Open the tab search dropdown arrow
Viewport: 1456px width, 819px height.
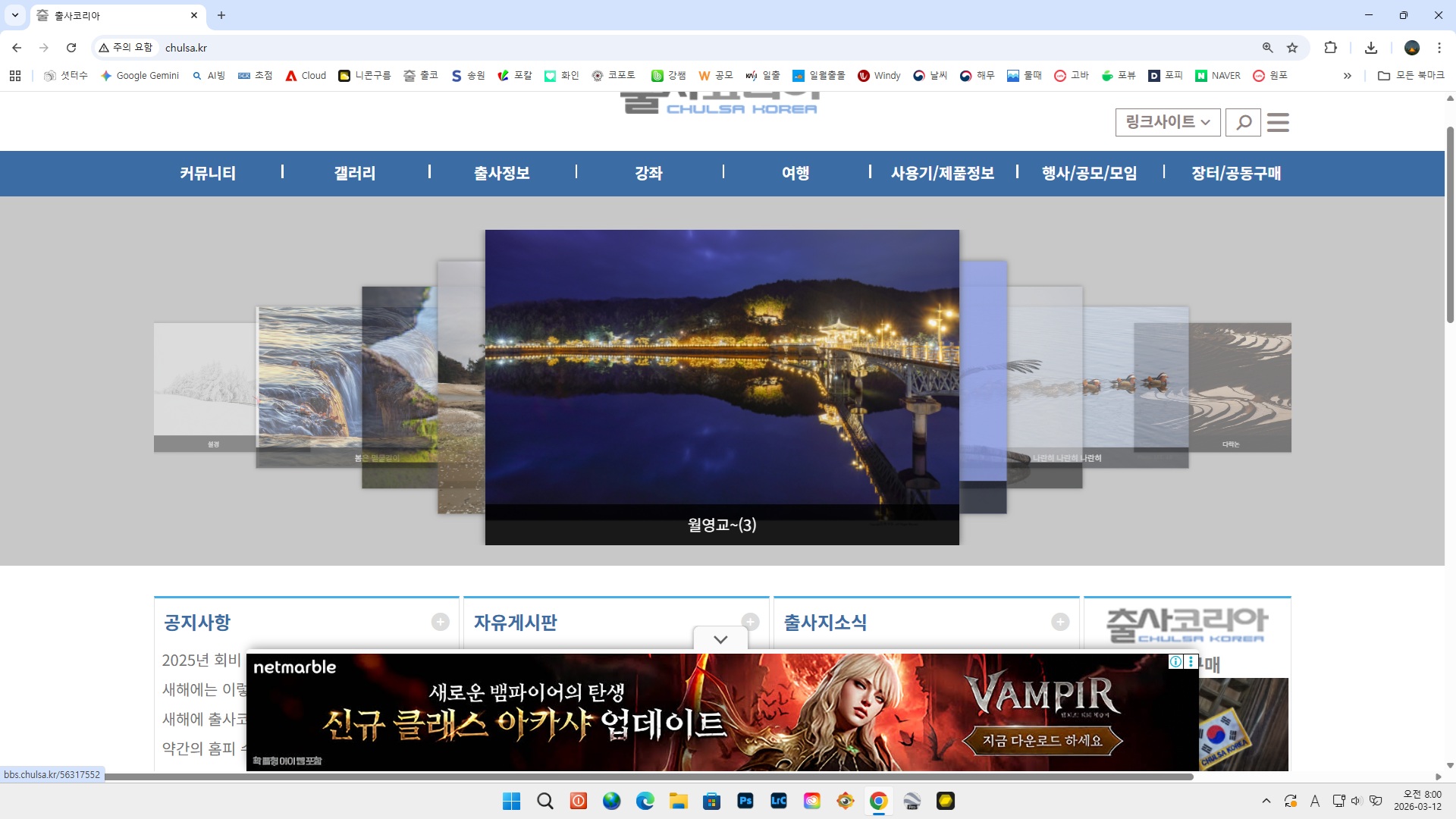(14, 15)
